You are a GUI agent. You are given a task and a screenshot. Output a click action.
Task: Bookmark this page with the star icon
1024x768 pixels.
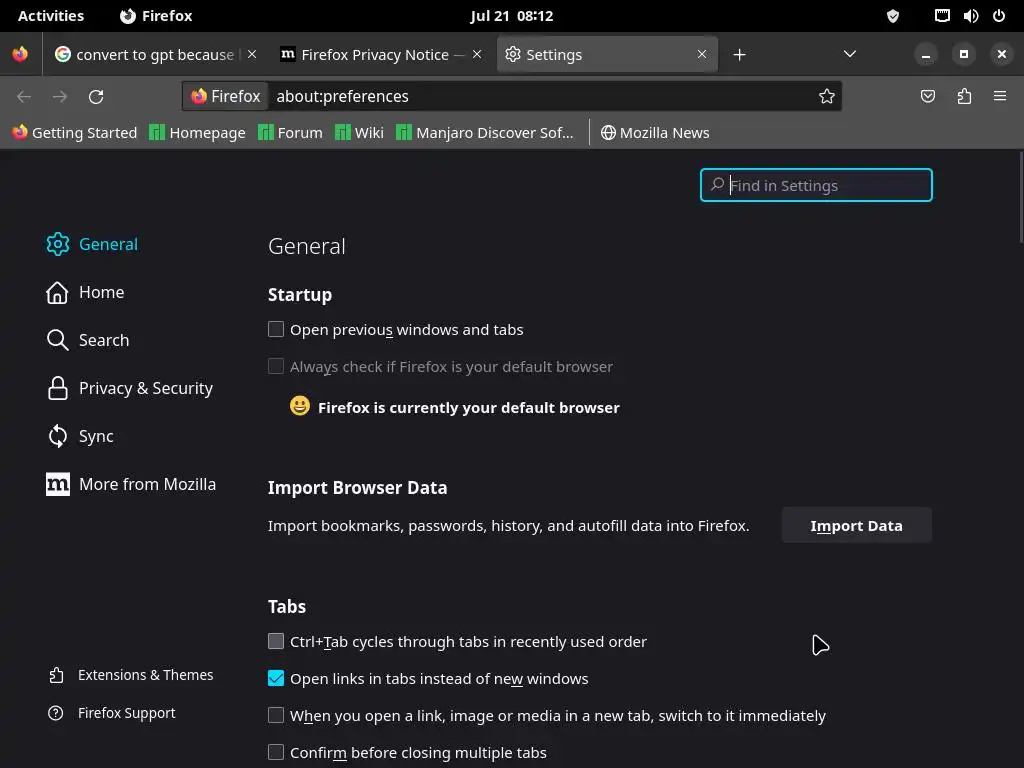(x=827, y=96)
